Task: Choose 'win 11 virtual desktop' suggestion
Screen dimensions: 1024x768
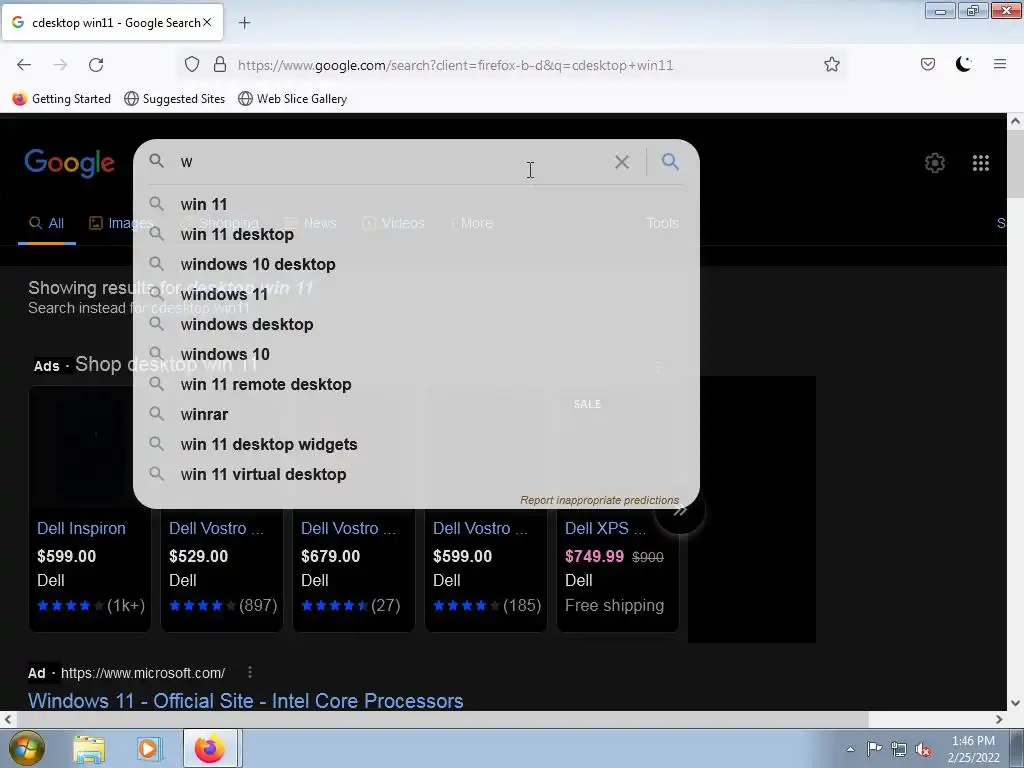Action: coord(416,475)
